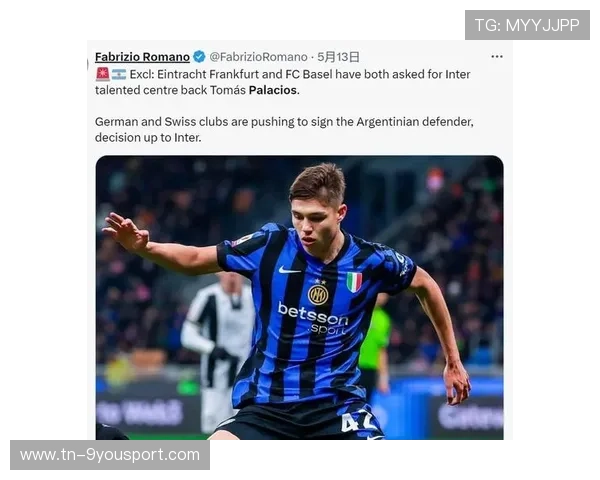
Task: Click the @FabrizioRomano handle
Action: pos(258,57)
